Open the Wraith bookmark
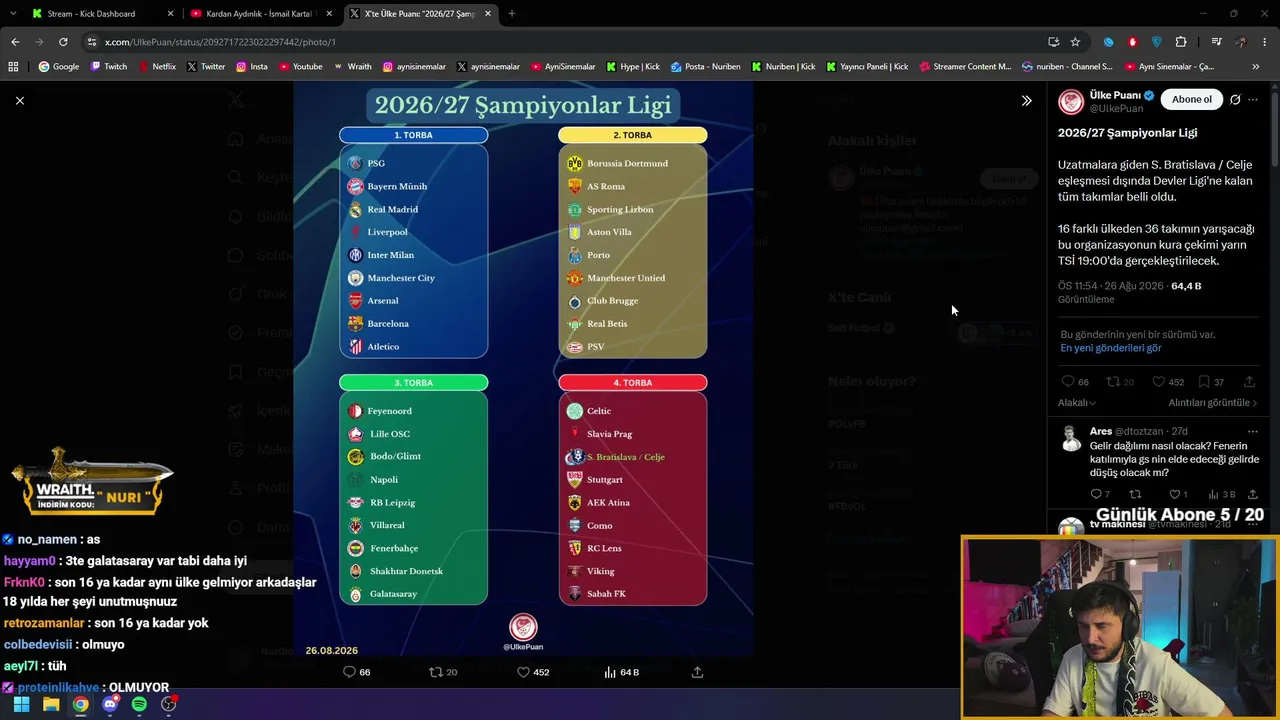The image size is (1280, 720). tap(352, 67)
